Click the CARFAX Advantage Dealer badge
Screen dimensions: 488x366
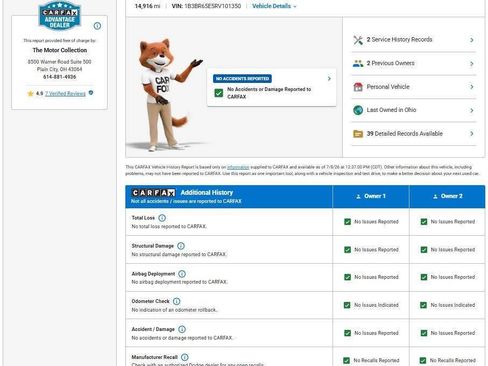click(60, 15)
